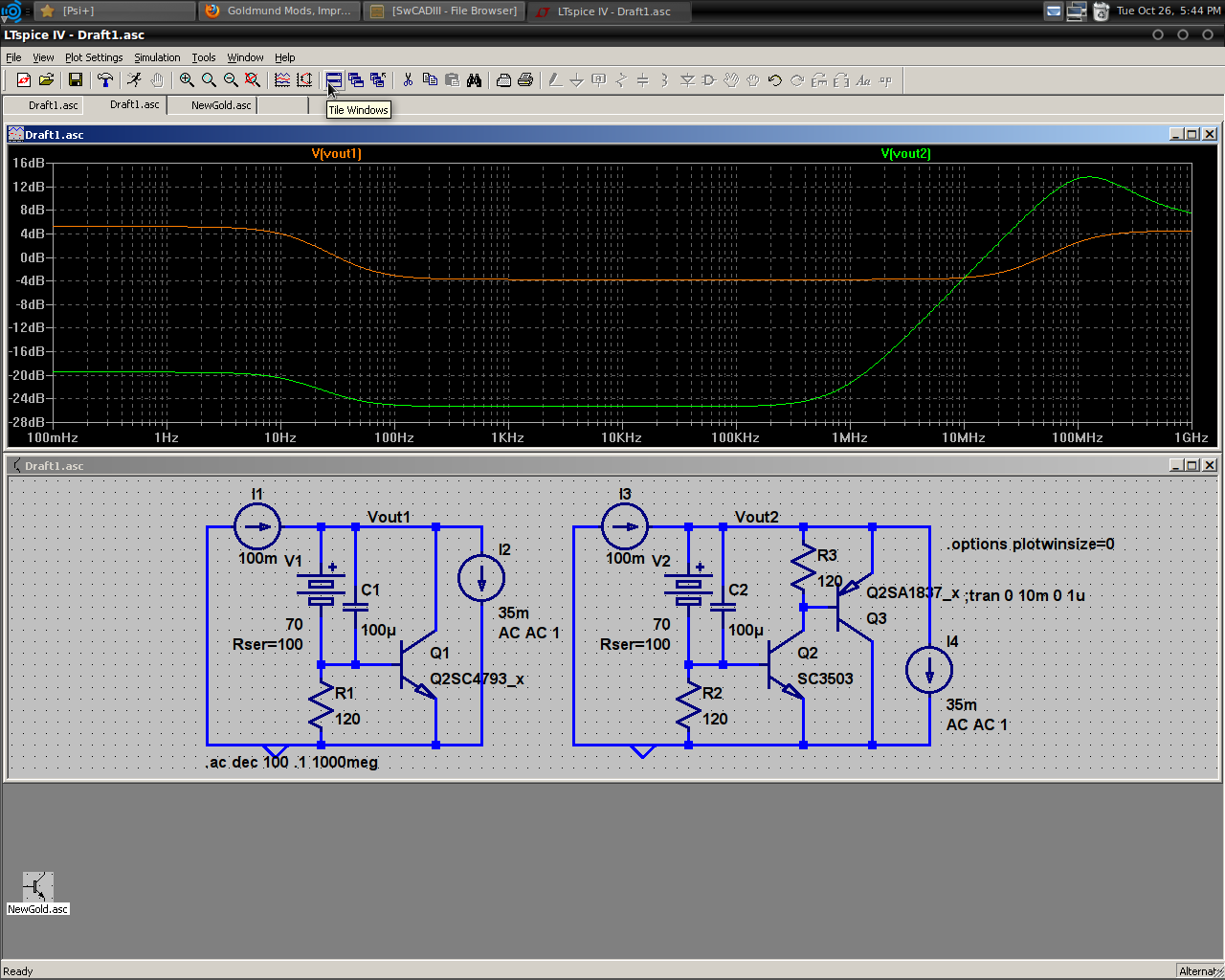This screenshot has height=980, width=1225.
Task: Click the Vout2 net label in schematic
Action: pos(757,517)
